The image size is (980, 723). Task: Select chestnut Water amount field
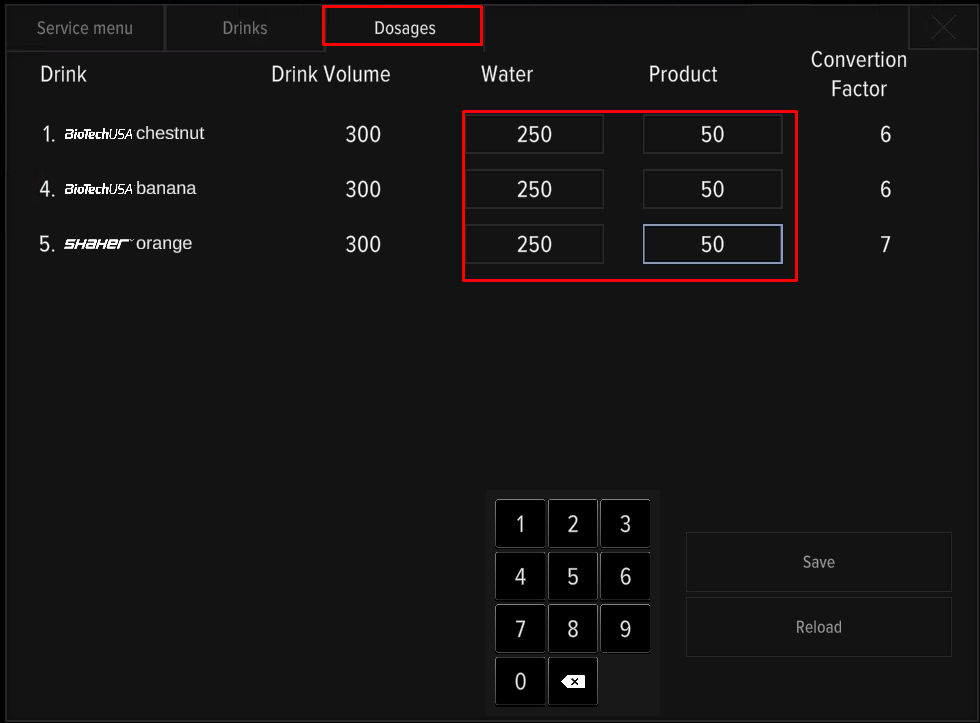534,134
